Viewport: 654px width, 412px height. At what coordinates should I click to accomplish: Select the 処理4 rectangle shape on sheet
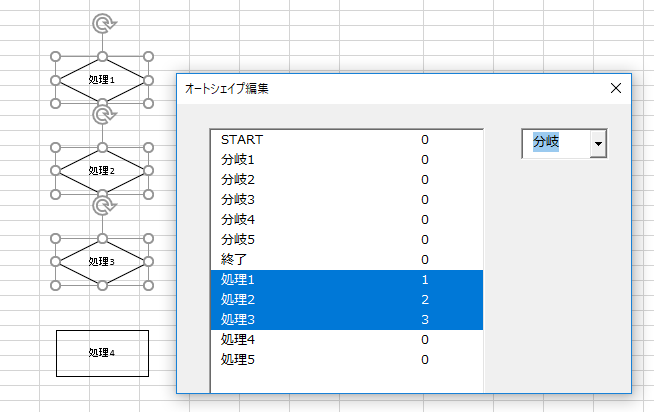[x=102, y=353]
